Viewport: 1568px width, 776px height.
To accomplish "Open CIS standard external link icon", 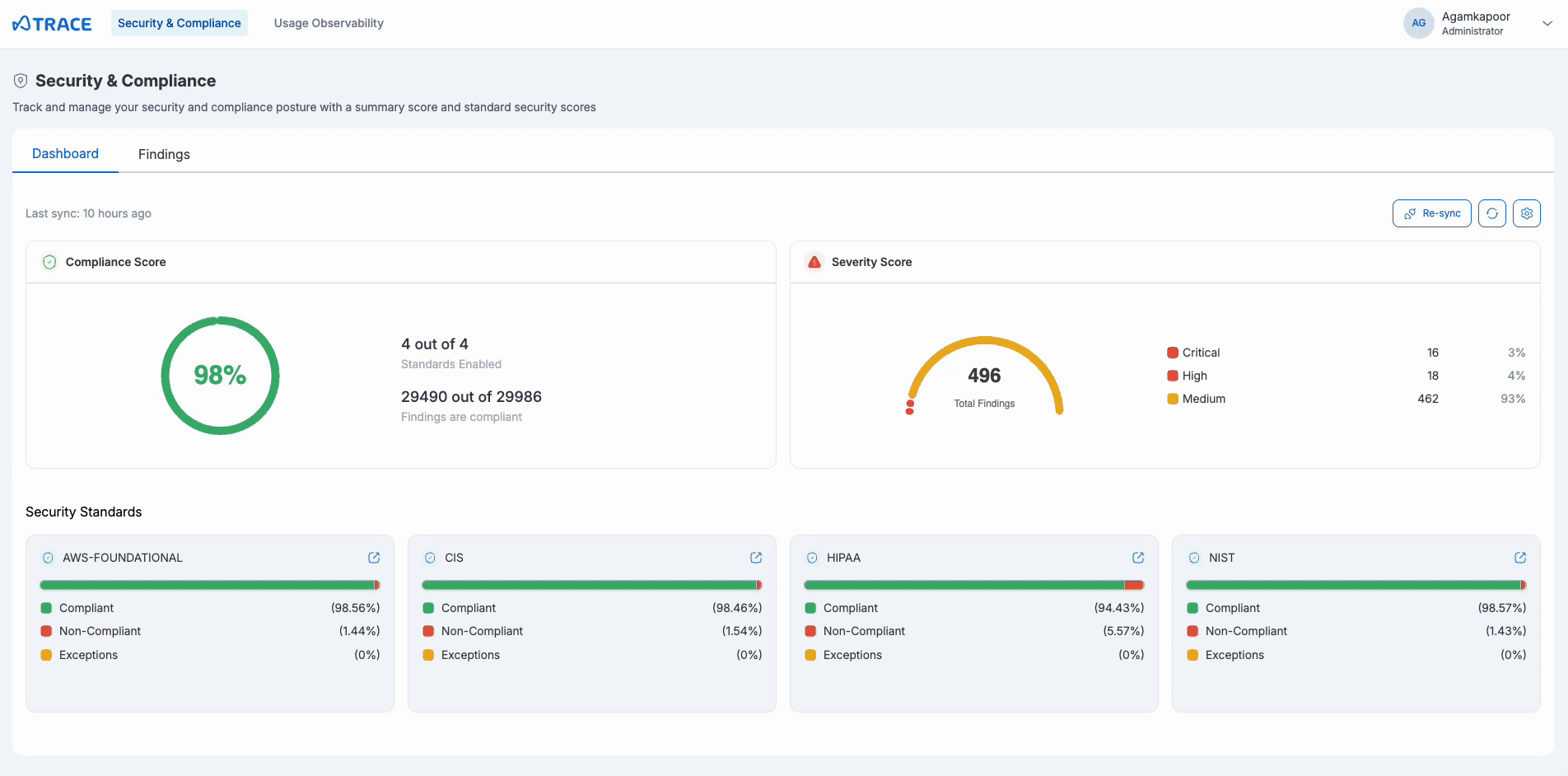I will [x=756, y=558].
